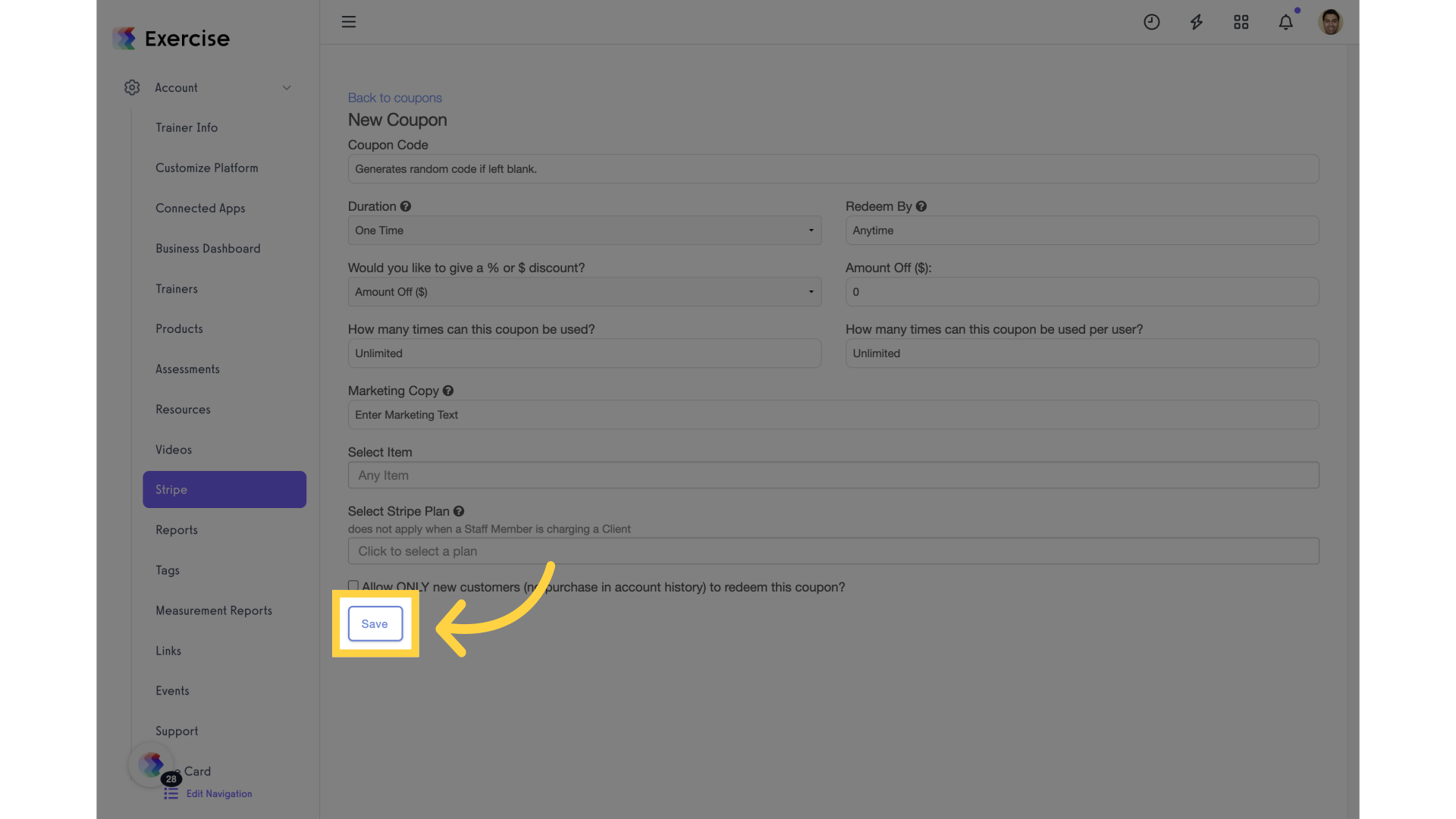Open the clock history icon
The height and width of the screenshot is (819, 1456).
pos(1151,22)
